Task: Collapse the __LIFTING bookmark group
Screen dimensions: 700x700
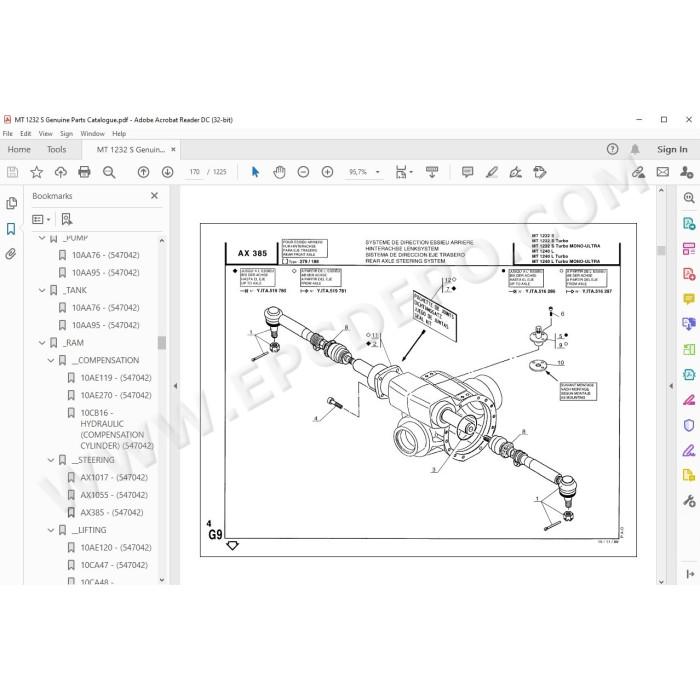Action: [51, 530]
